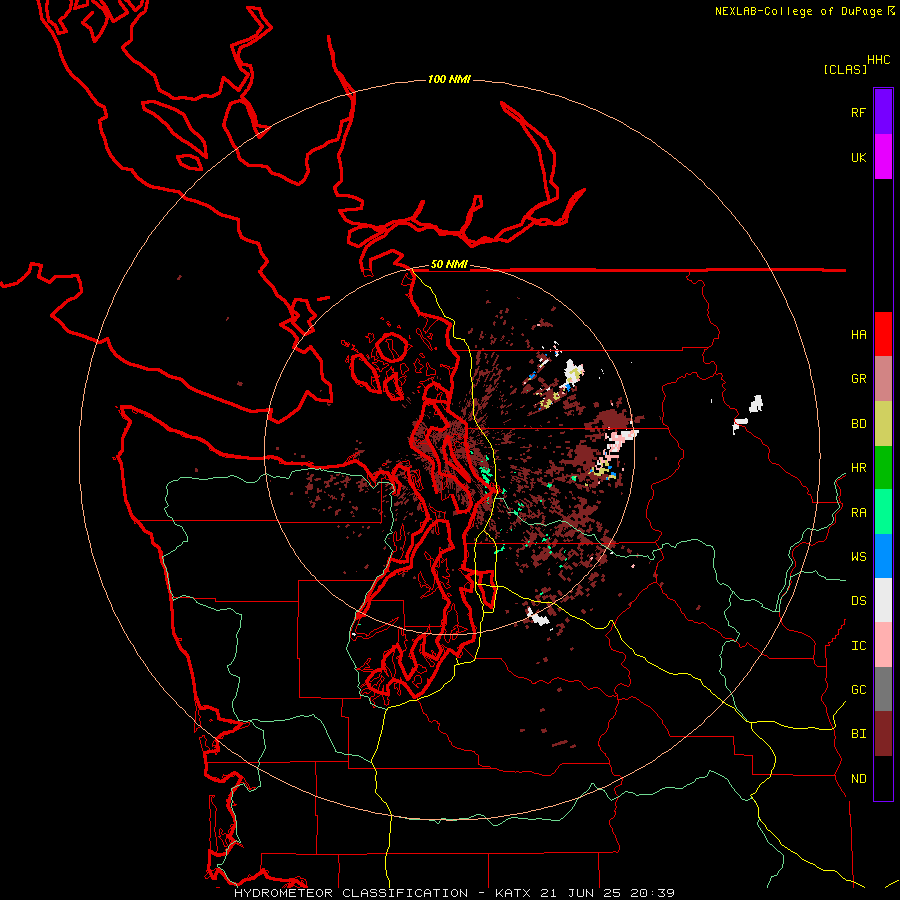Image resolution: width=900 pixels, height=900 pixels.
Task: Pick the HR dark green legend swatch
Action: click(883, 468)
